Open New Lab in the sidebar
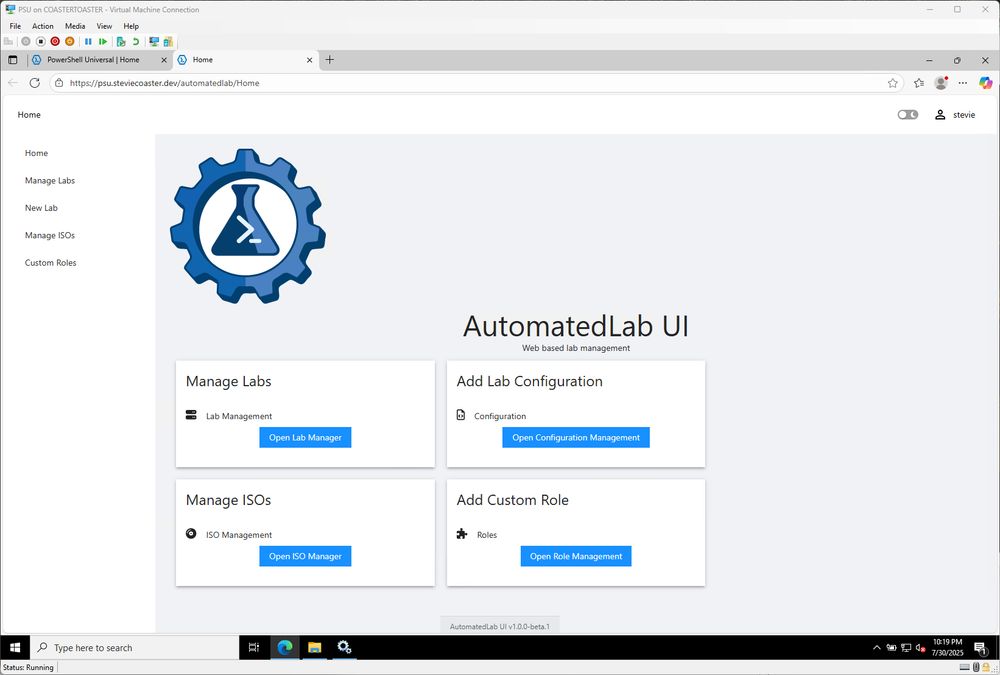Image resolution: width=1000 pixels, height=675 pixels. click(41, 208)
